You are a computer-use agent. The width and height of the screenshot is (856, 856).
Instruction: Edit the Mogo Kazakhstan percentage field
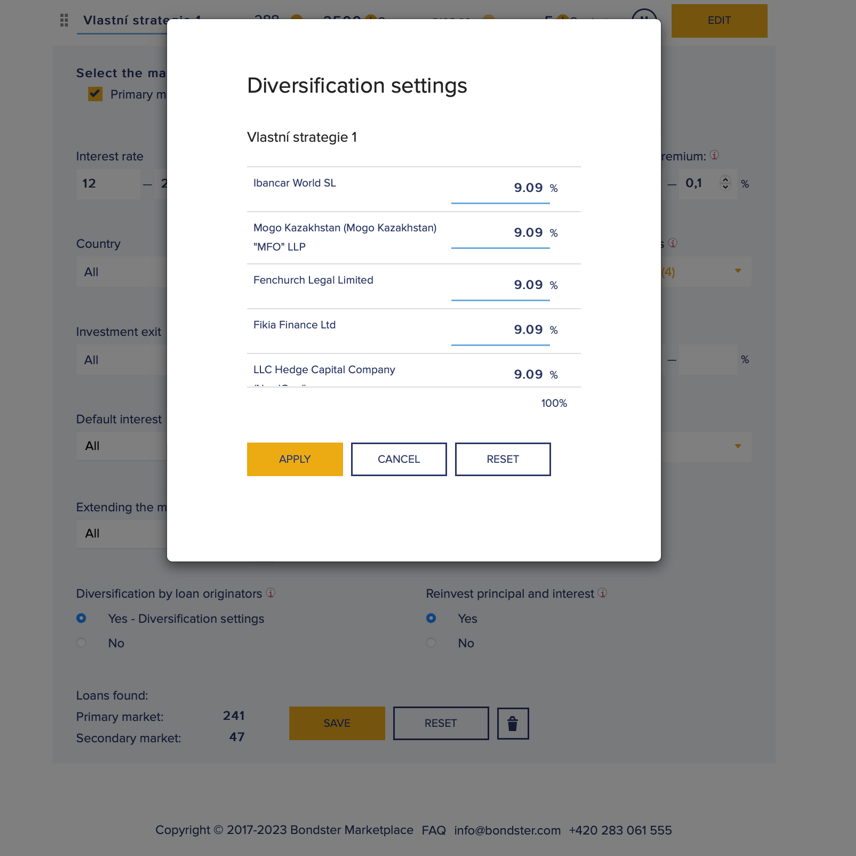500,233
